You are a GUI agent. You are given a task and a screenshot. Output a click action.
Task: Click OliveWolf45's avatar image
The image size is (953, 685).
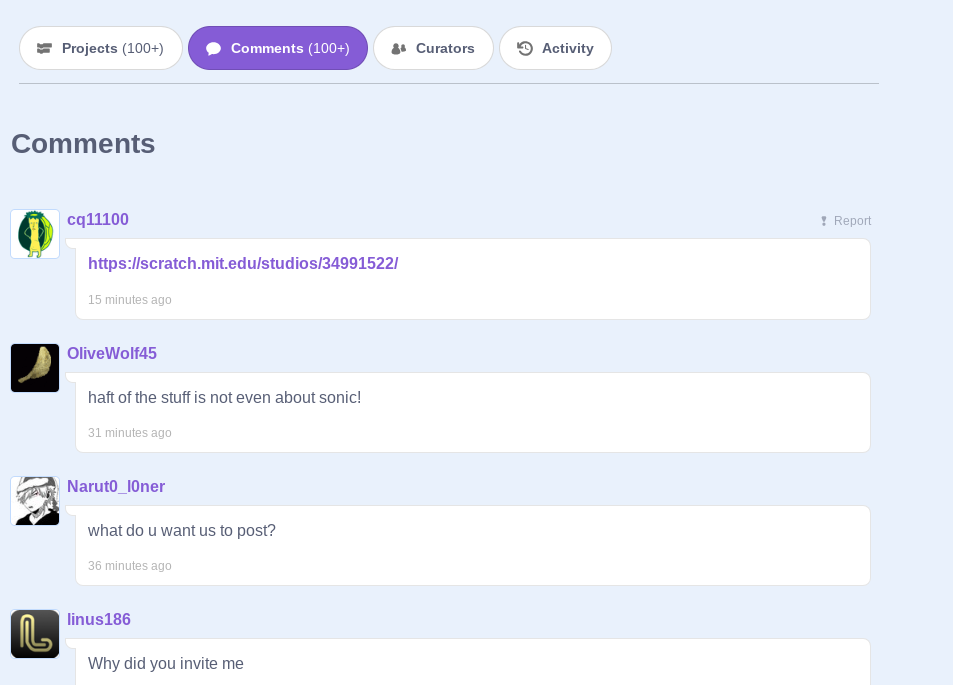click(35, 368)
